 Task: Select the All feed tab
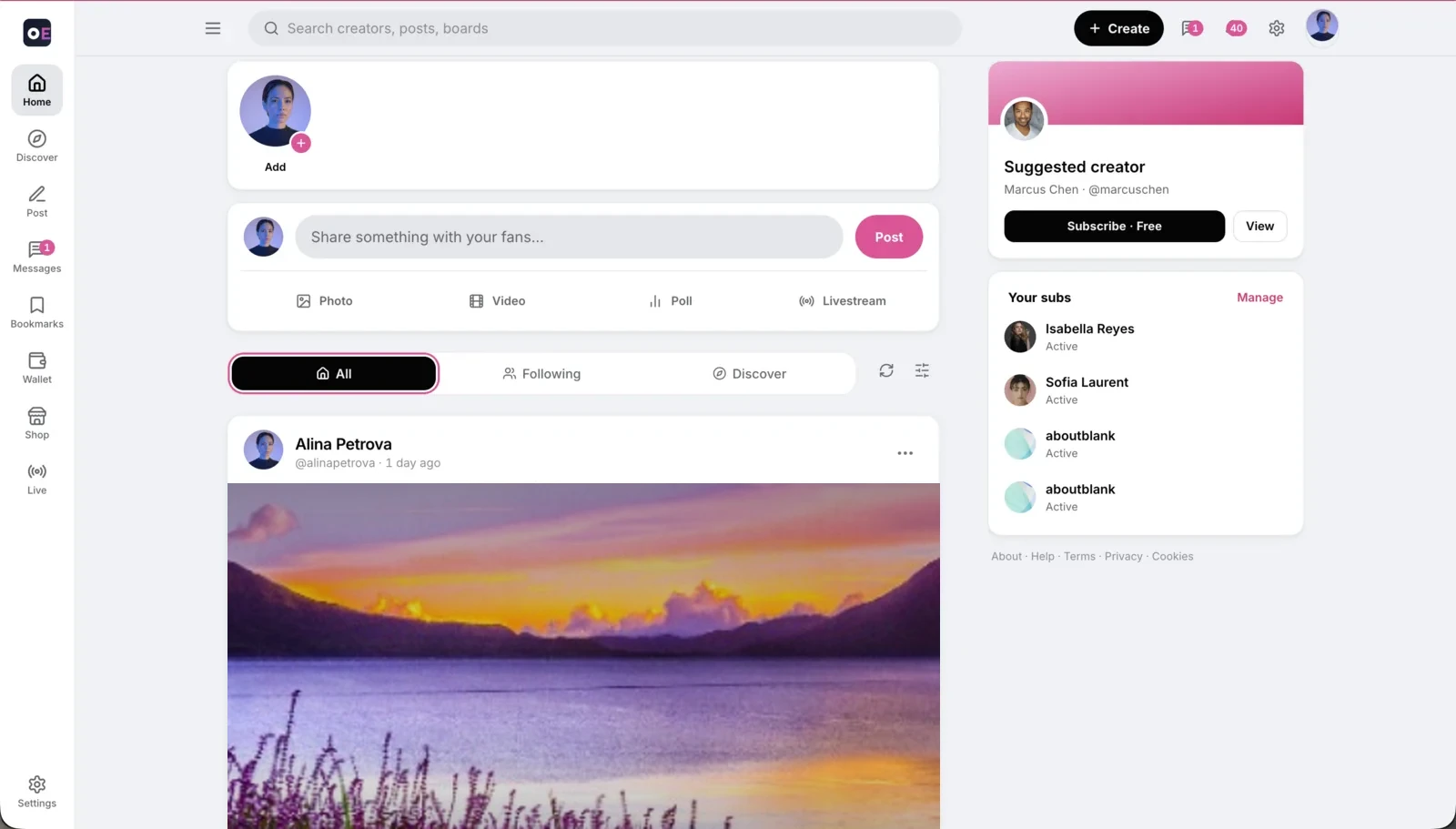point(333,373)
